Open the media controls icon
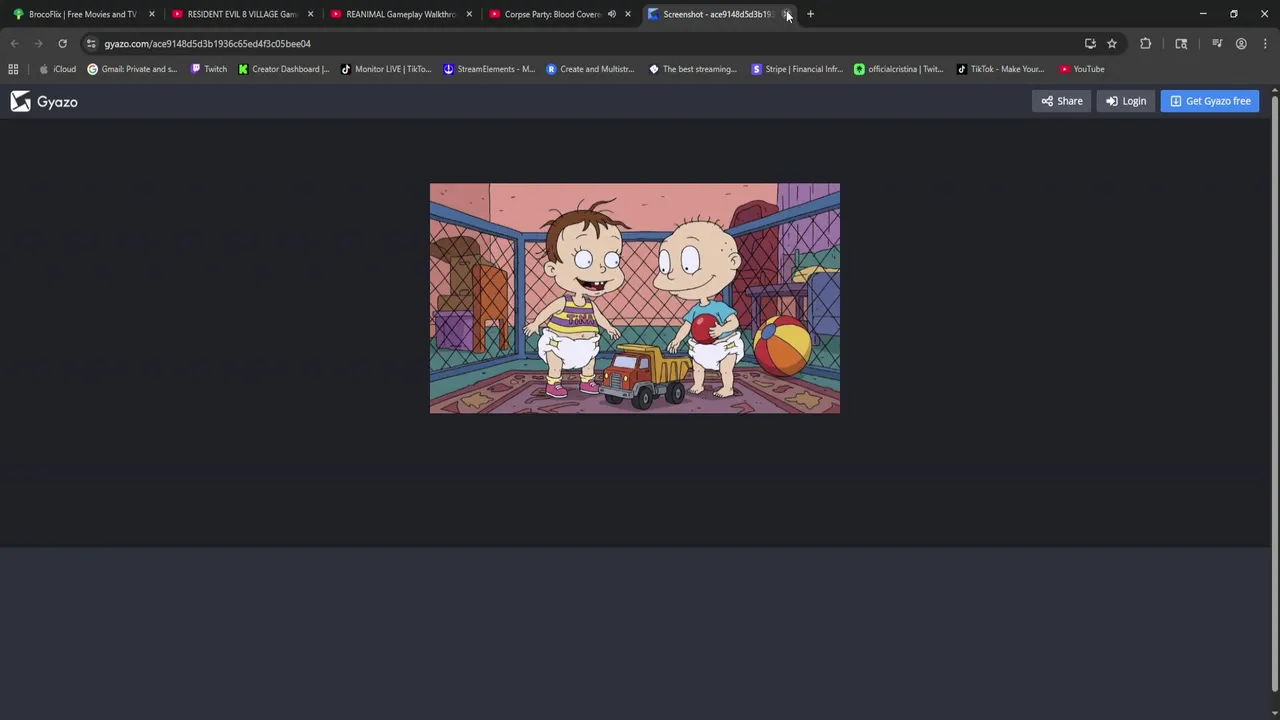Screen dimensions: 1280x720 pyautogui.click(x=1217, y=43)
